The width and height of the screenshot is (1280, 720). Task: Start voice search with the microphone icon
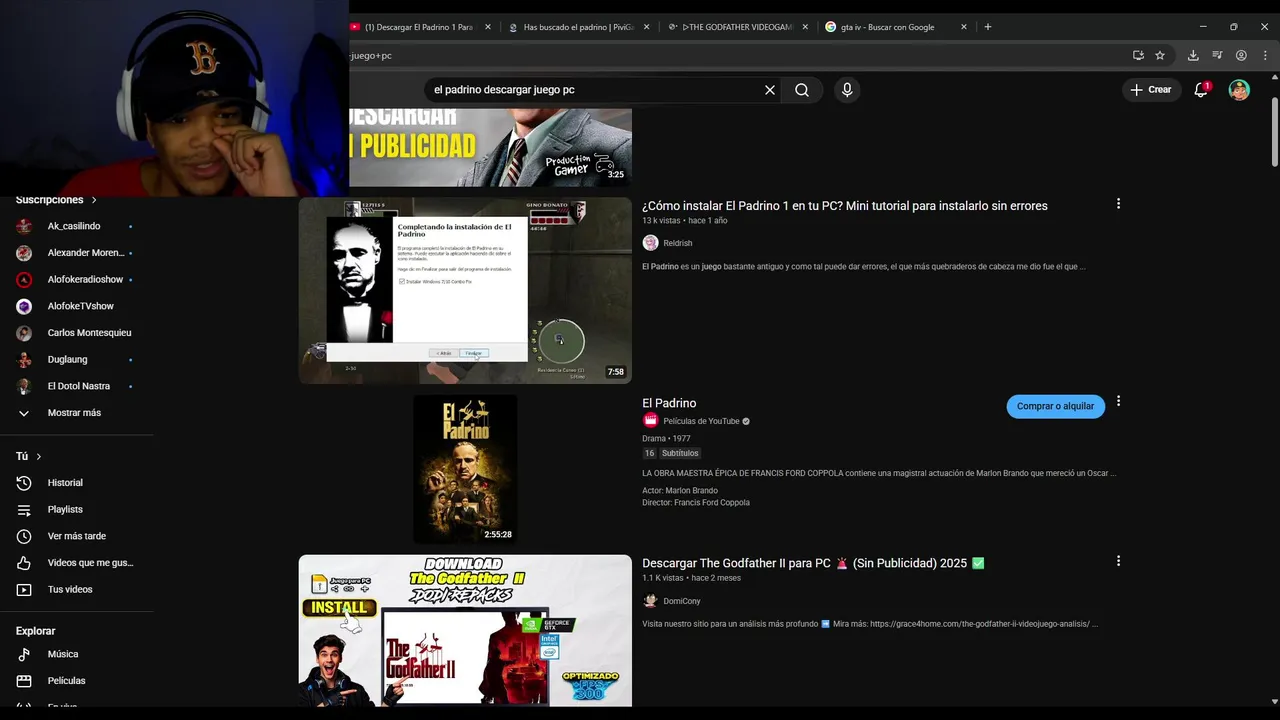click(847, 90)
